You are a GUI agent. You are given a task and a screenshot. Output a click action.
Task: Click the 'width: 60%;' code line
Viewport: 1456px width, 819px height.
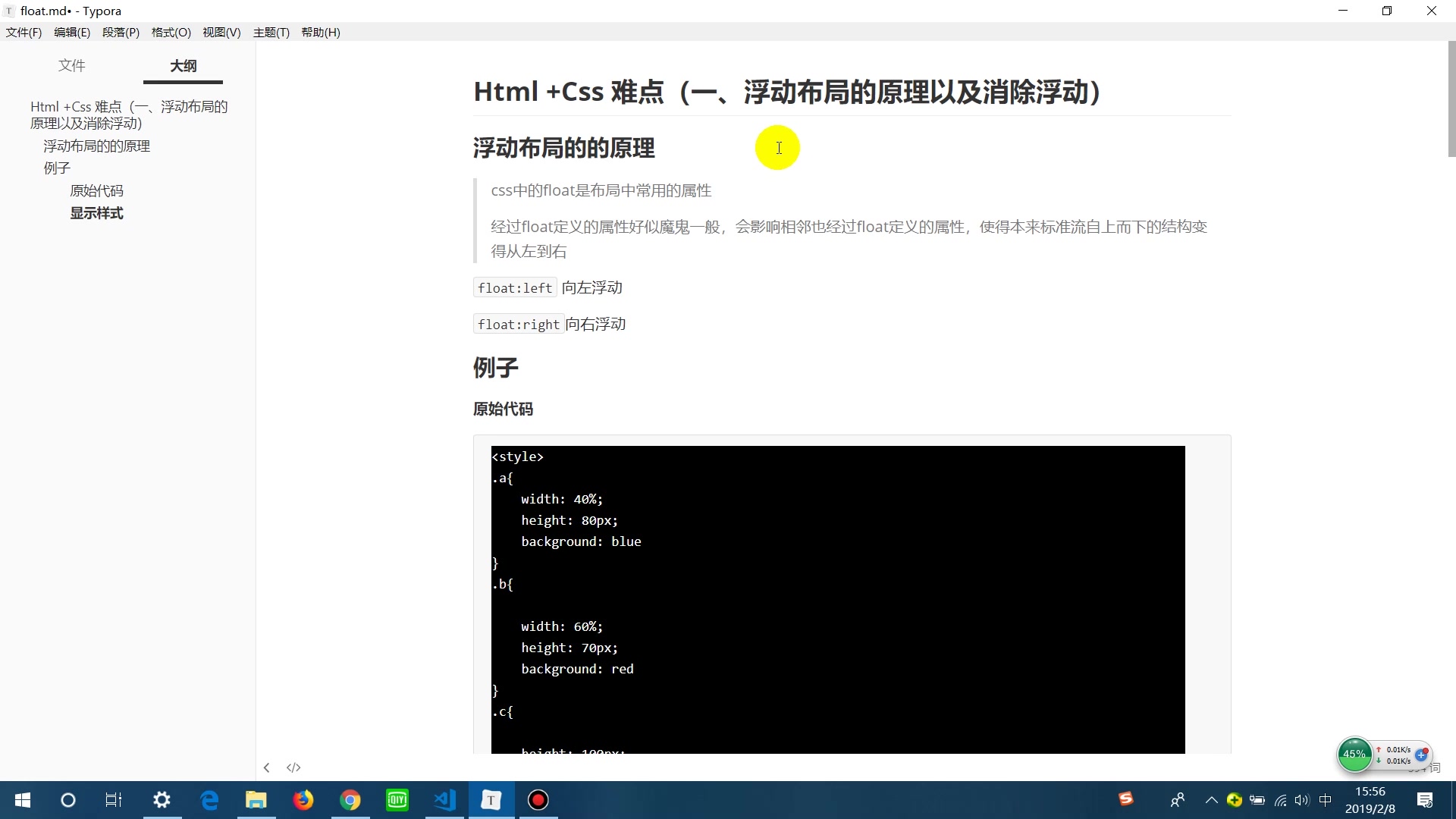pyautogui.click(x=562, y=626)
